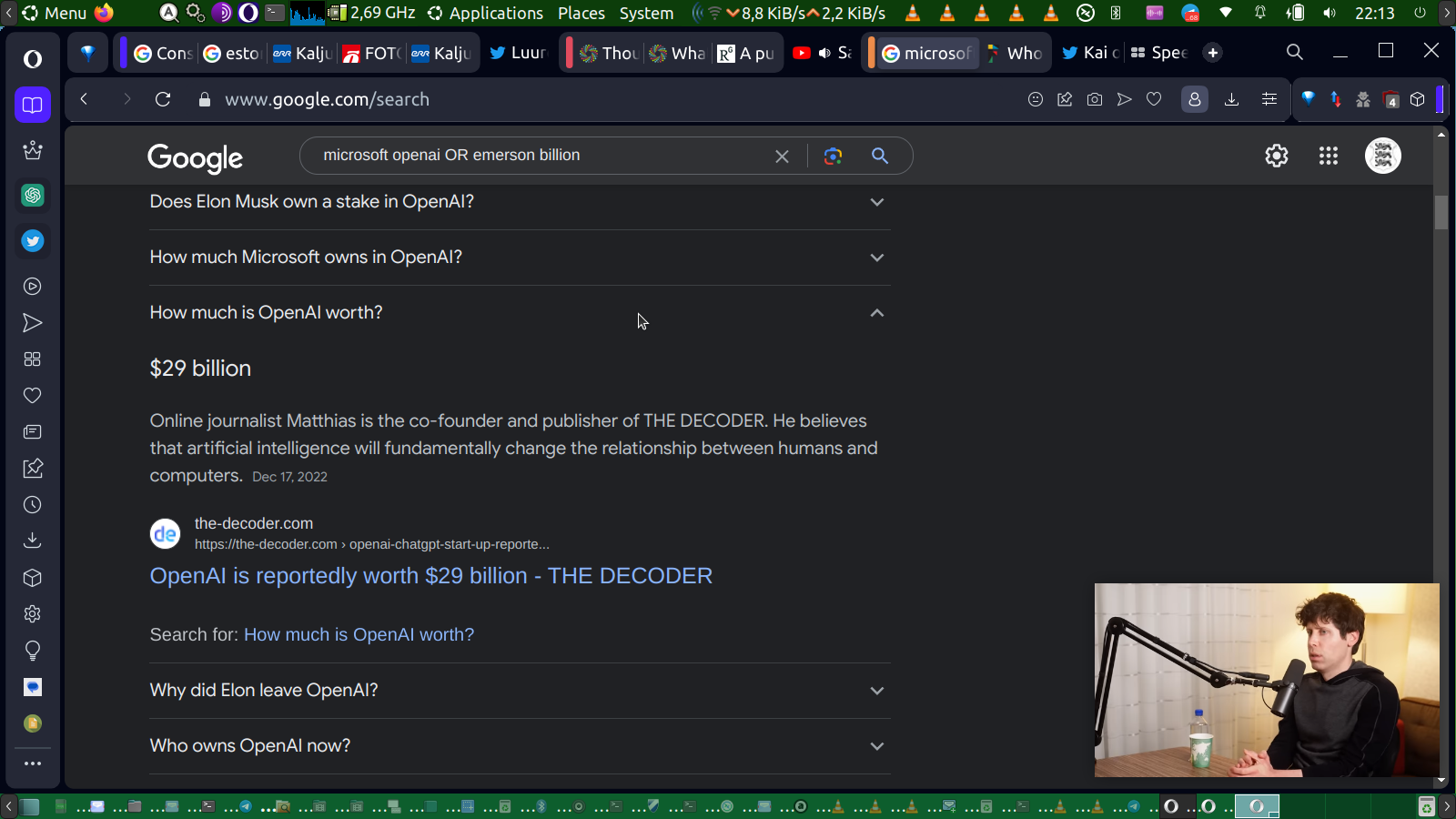Open the address bar downloads arrow

1231,99
